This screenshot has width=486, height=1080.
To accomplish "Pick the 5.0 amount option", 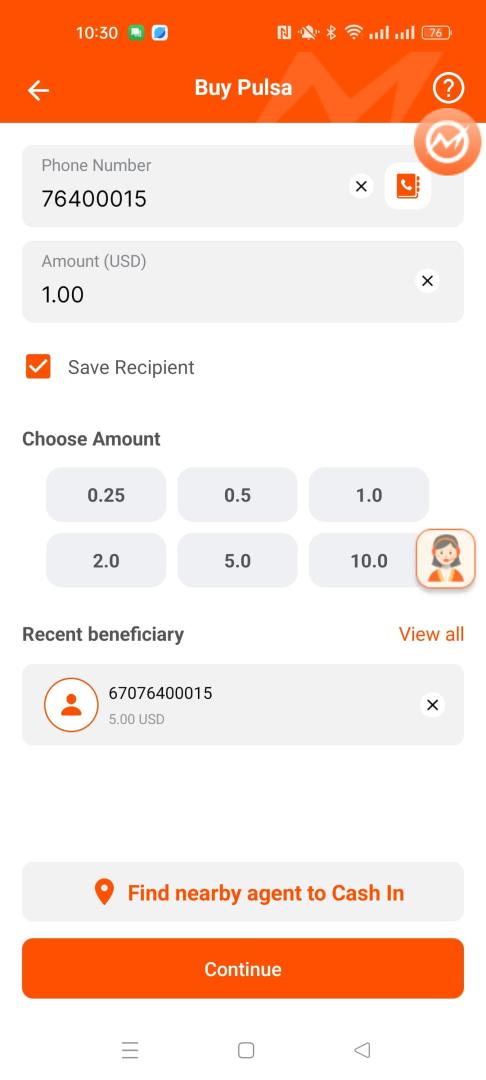I will pyautogui.click(x=237, y=561).
